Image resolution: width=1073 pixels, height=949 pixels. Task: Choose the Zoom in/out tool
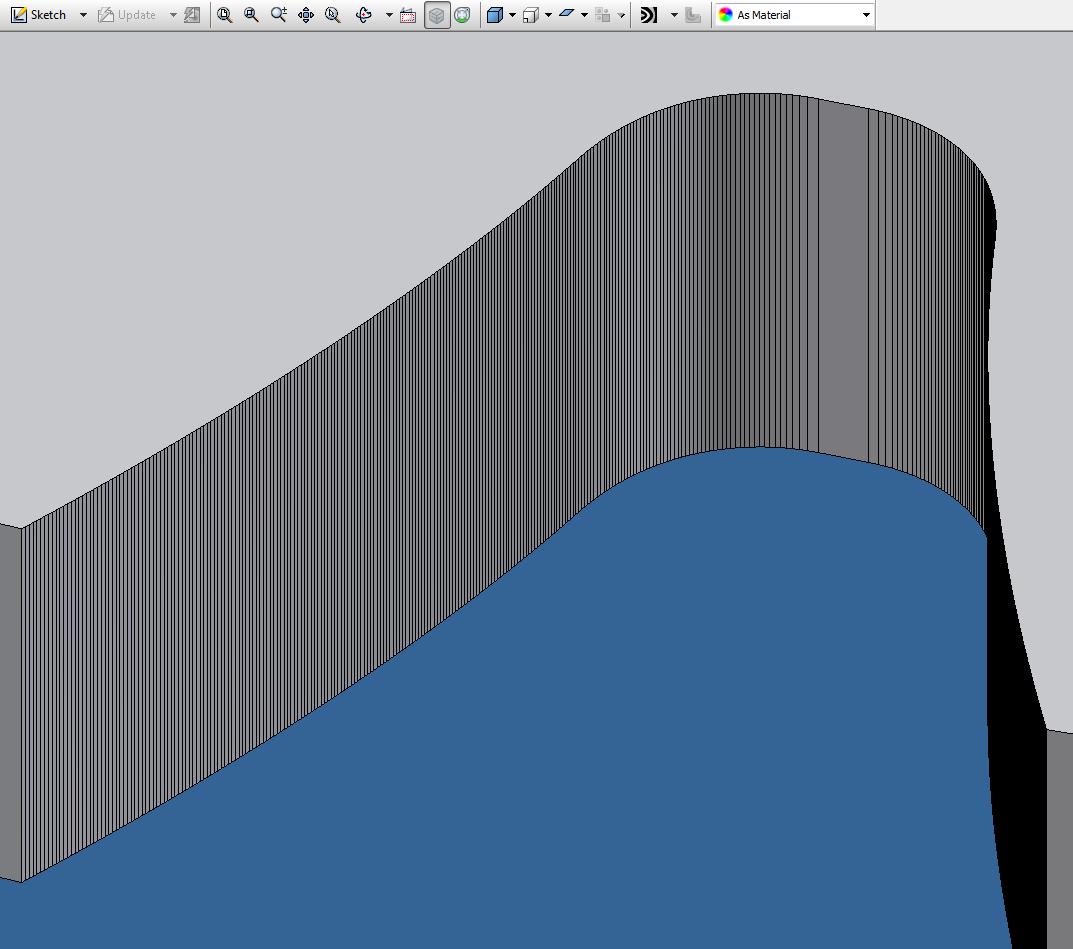click(x=279, y=15)
